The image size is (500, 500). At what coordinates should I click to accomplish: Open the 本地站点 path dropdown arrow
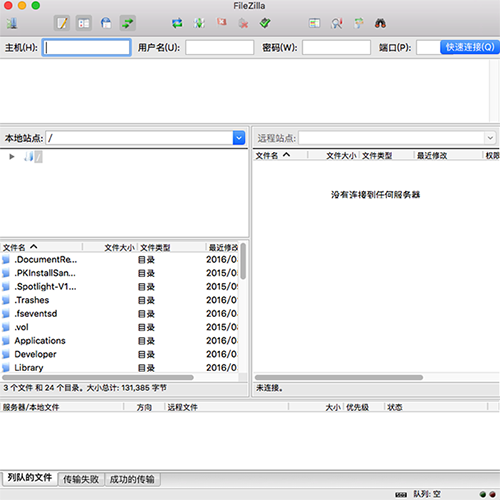pos(239,138)
